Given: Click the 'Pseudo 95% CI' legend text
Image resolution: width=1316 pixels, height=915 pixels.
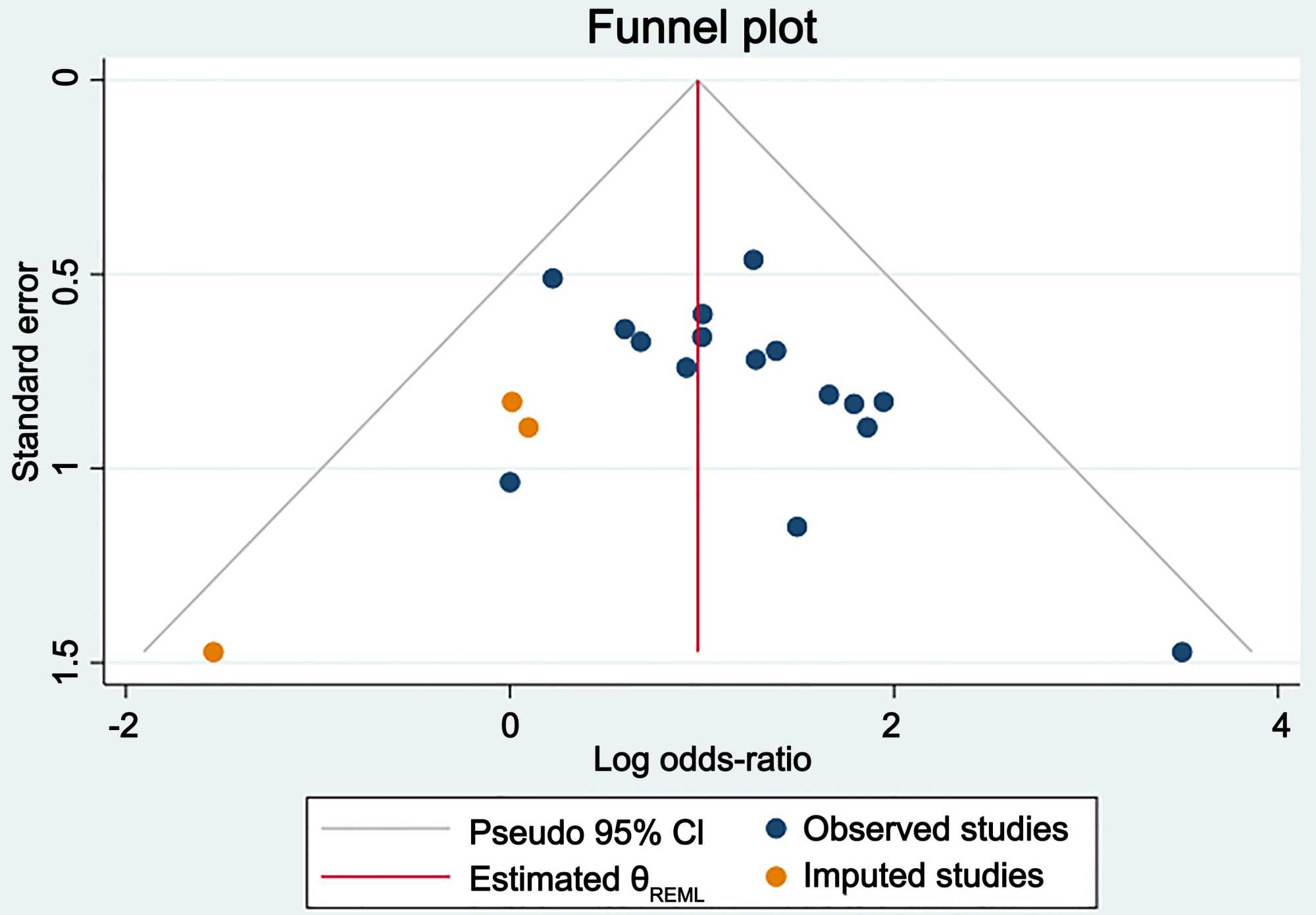Looking at the screenshot, I should click(586, 833).
